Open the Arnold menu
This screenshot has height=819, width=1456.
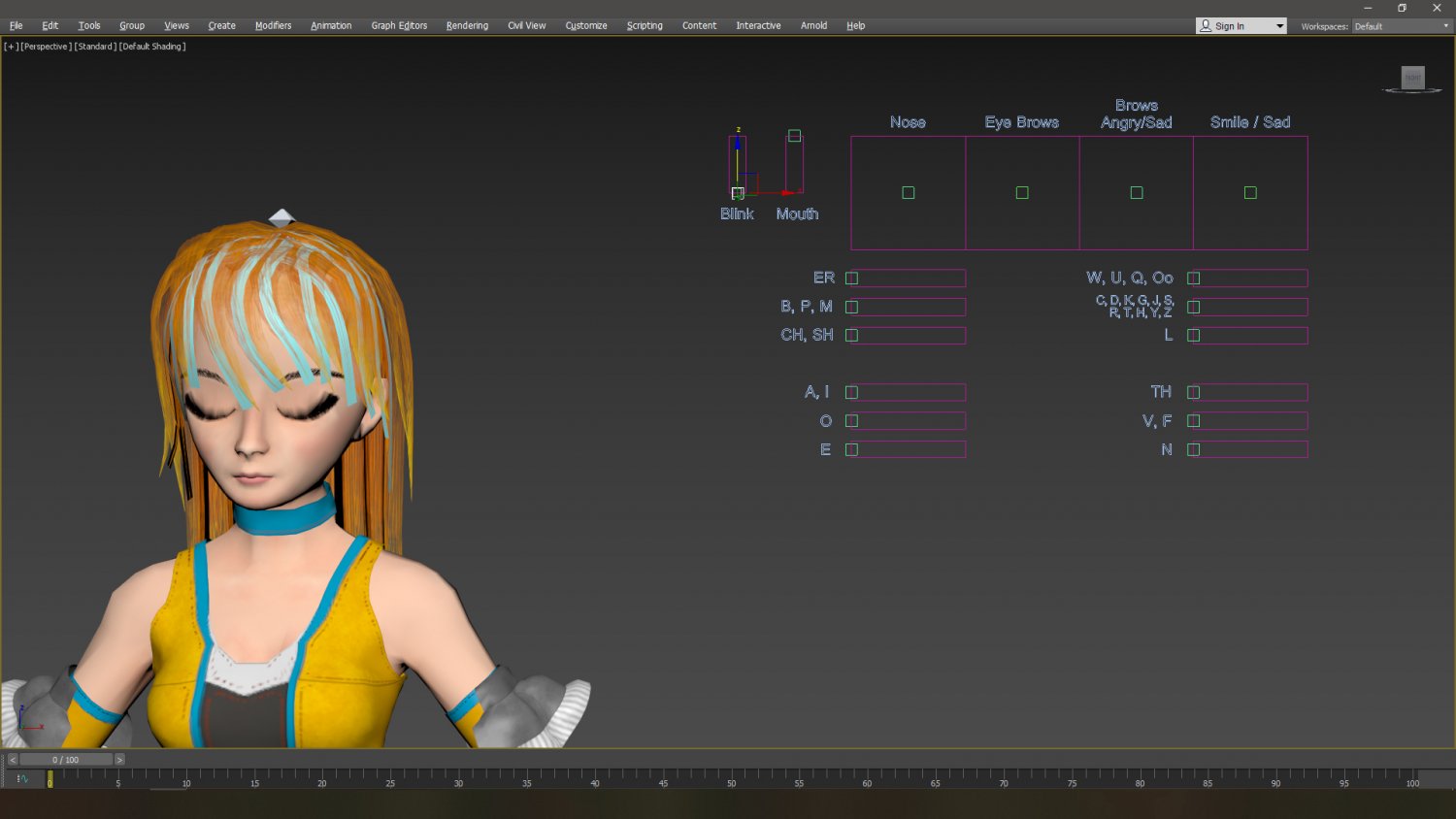tap(813, 26)
